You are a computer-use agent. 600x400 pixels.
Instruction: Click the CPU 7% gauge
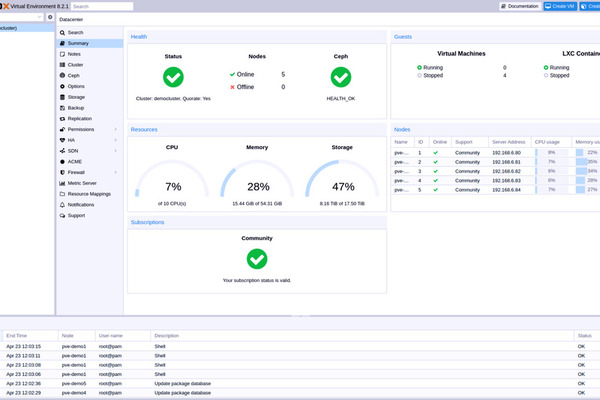172,179
